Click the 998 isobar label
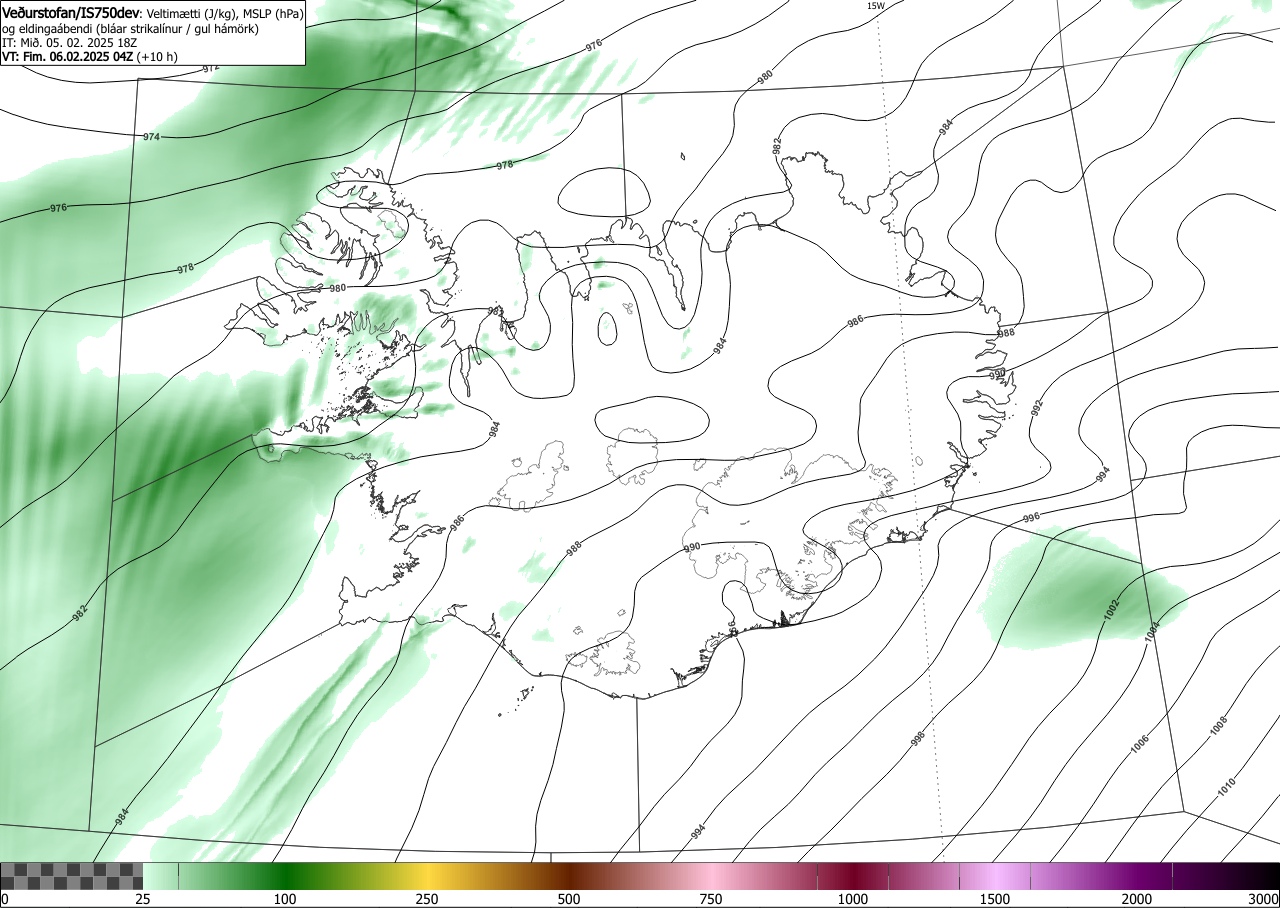Image resolution: width=1280 pixels, height=908 pixels. 918,739
